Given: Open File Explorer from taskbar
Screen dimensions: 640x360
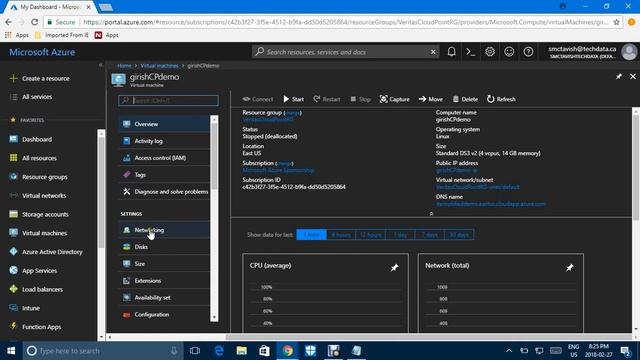Looking at the screenshot, I should point(242,351).
